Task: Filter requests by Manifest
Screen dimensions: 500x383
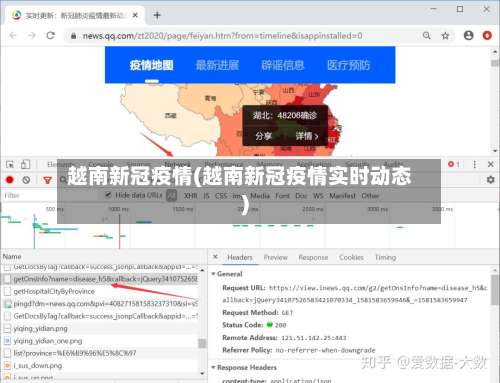Action: click(342, 196)
